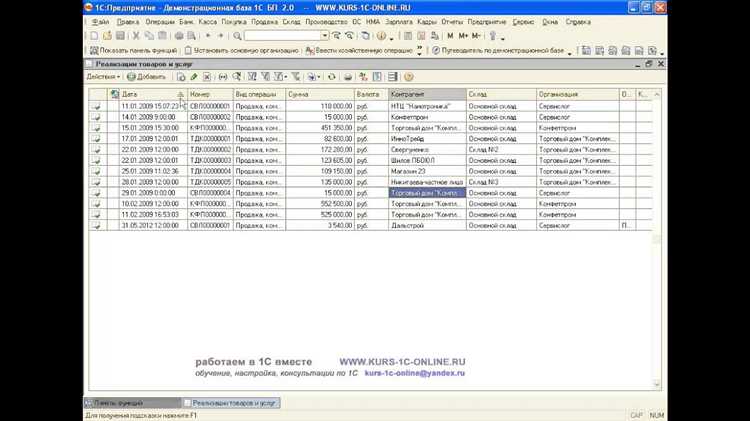750x421 pixels.
Task: Expand dropdown after Путеводитель по демонстрационной базе
Action: 570,53
